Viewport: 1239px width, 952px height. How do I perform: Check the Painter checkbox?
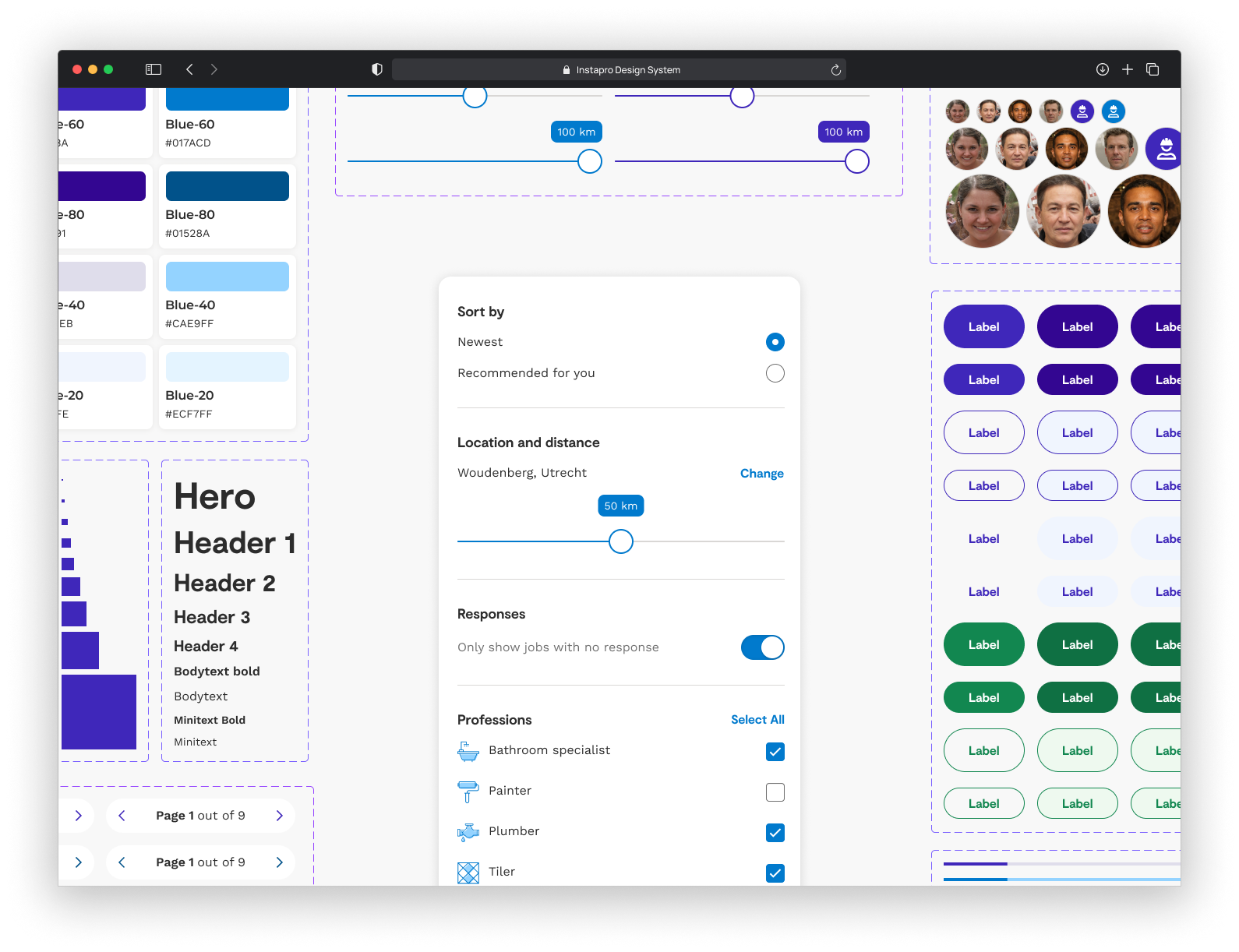click(x=775, y=792)
